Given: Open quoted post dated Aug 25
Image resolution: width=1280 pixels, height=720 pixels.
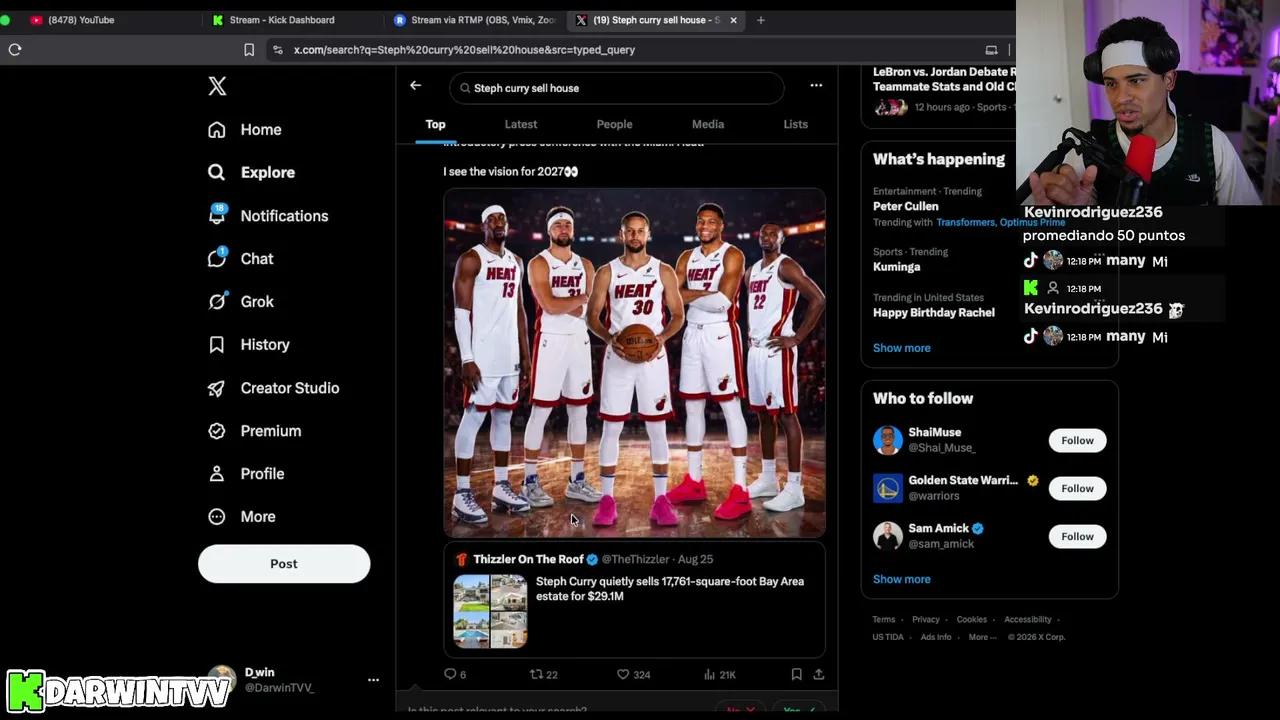Looking at the screenshot, I should 634,600.
